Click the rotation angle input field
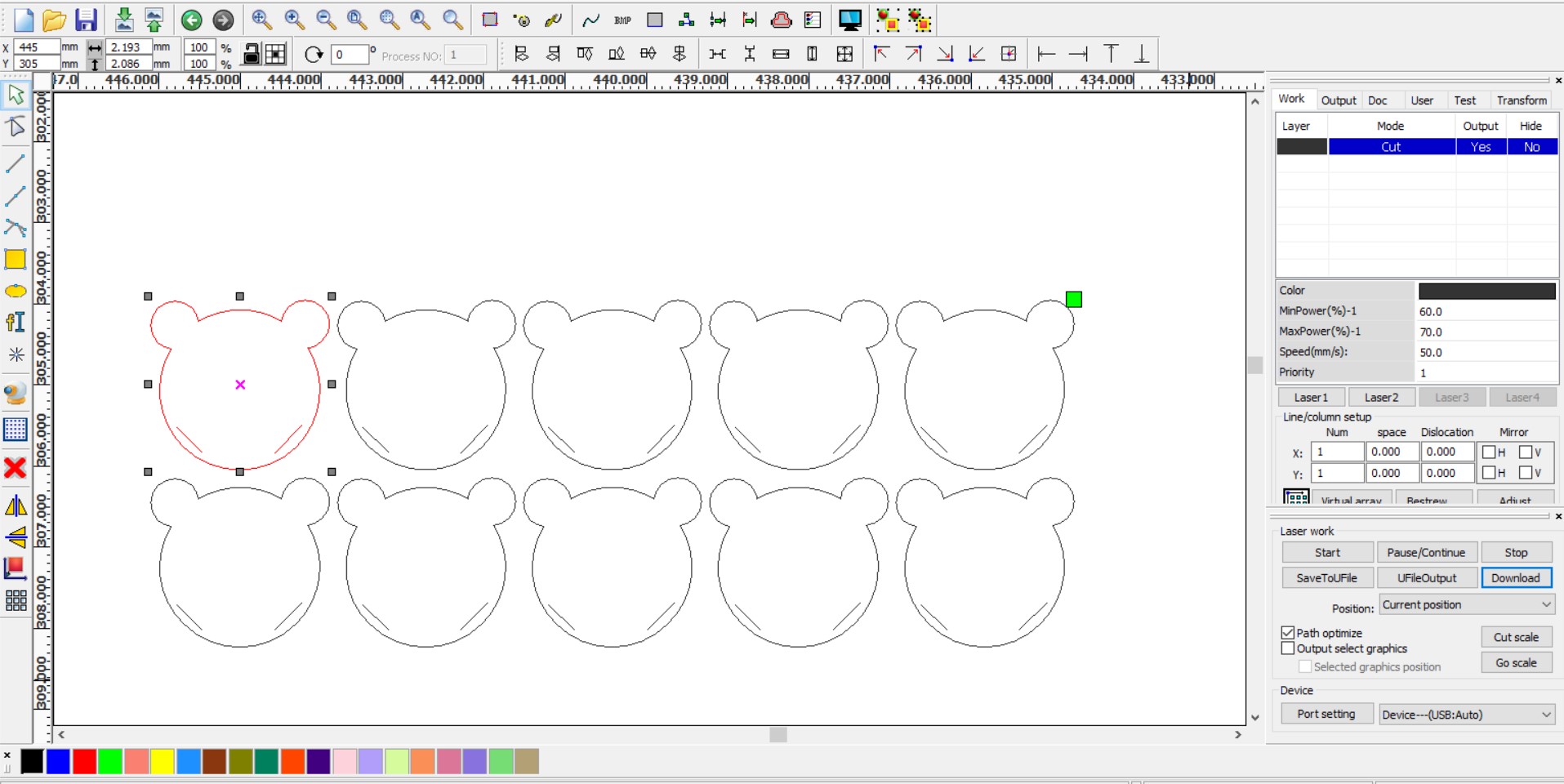 point(350,55)
